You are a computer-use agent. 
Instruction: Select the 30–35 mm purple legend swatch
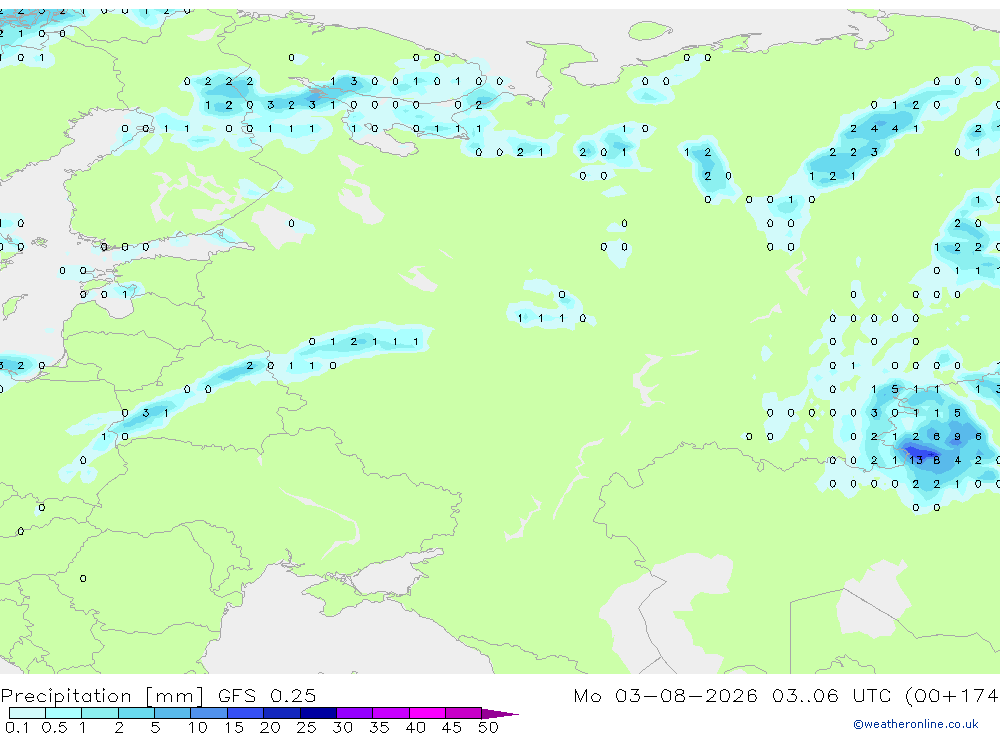(x=355, y=713)
